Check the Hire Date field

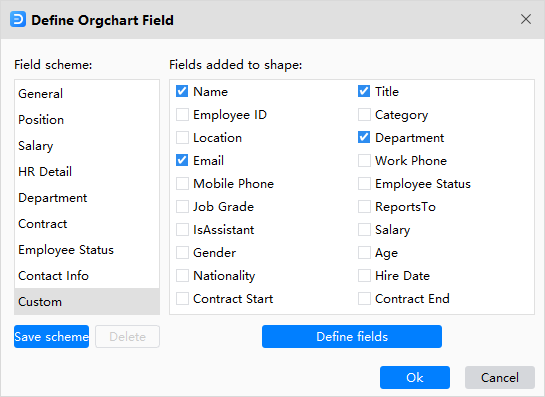364,275
